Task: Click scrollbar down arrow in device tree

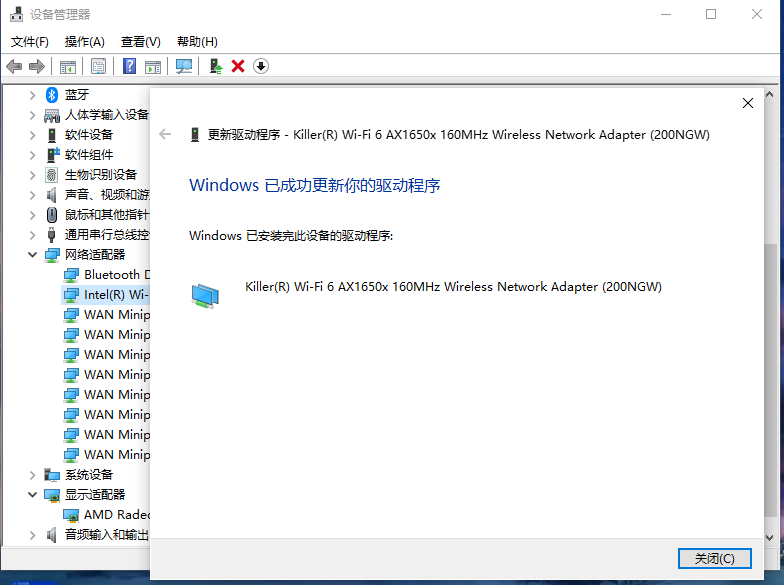Action: (770, 538)
